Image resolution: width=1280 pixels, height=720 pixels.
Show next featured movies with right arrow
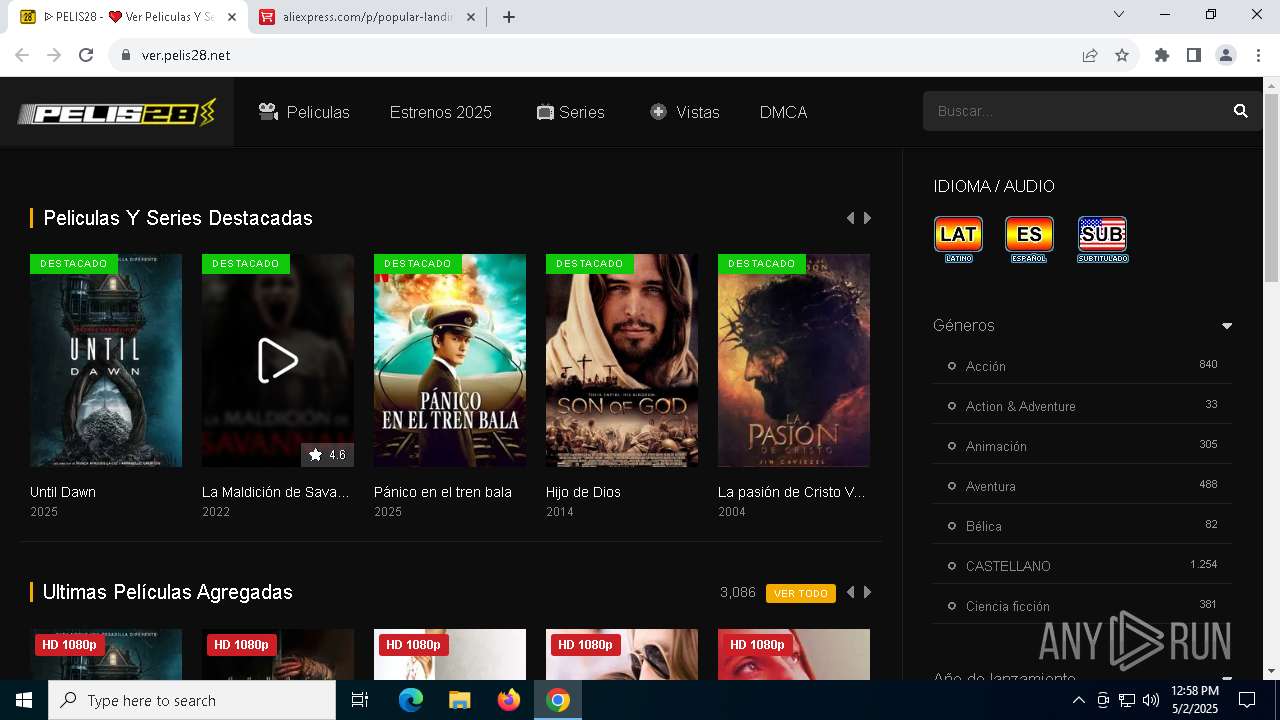(x=867, y=218)
